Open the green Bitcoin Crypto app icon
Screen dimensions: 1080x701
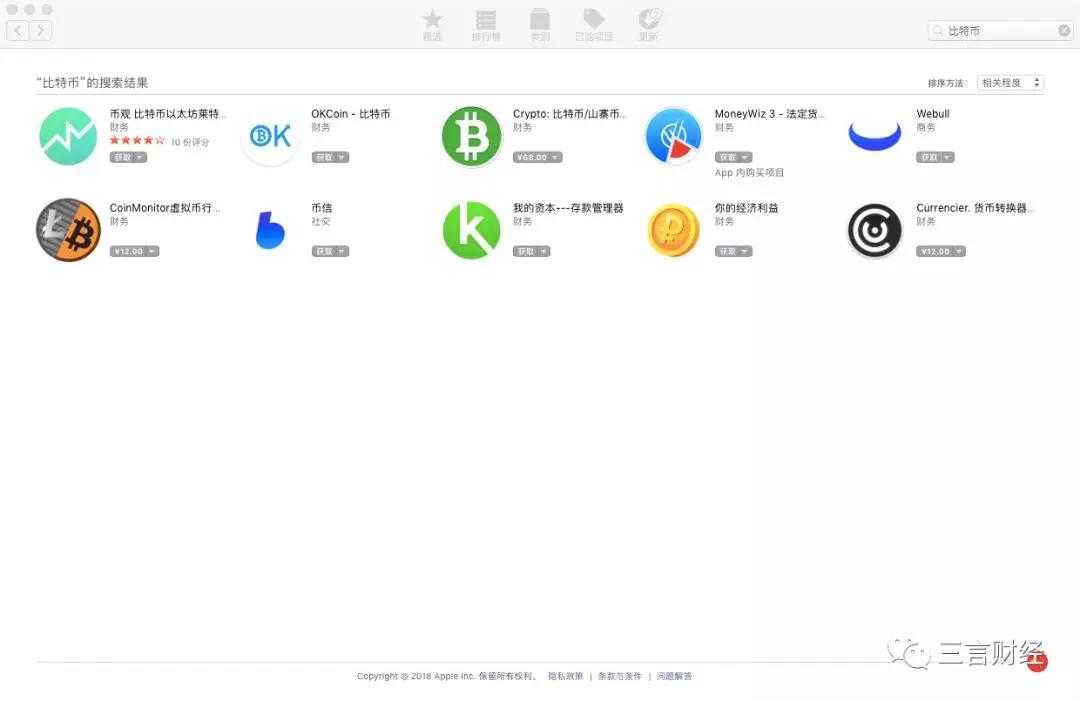(472, 136)
